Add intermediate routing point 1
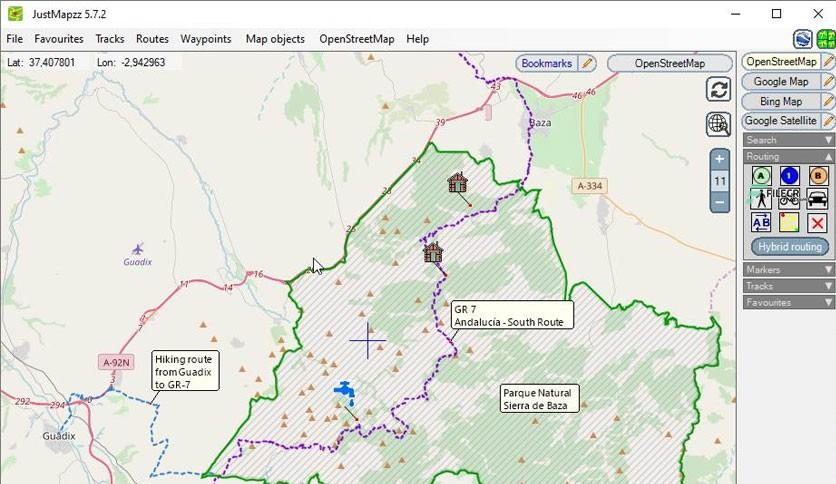 tap(789, 176)
